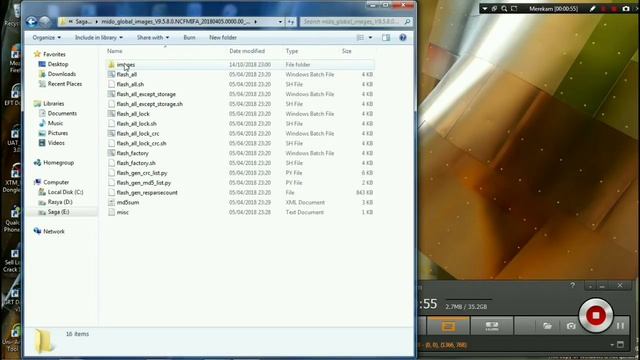Open Local Disk (C:) drive
This screenshot has height=360, width=640.
pyautogui.click(x=65, y=192)
